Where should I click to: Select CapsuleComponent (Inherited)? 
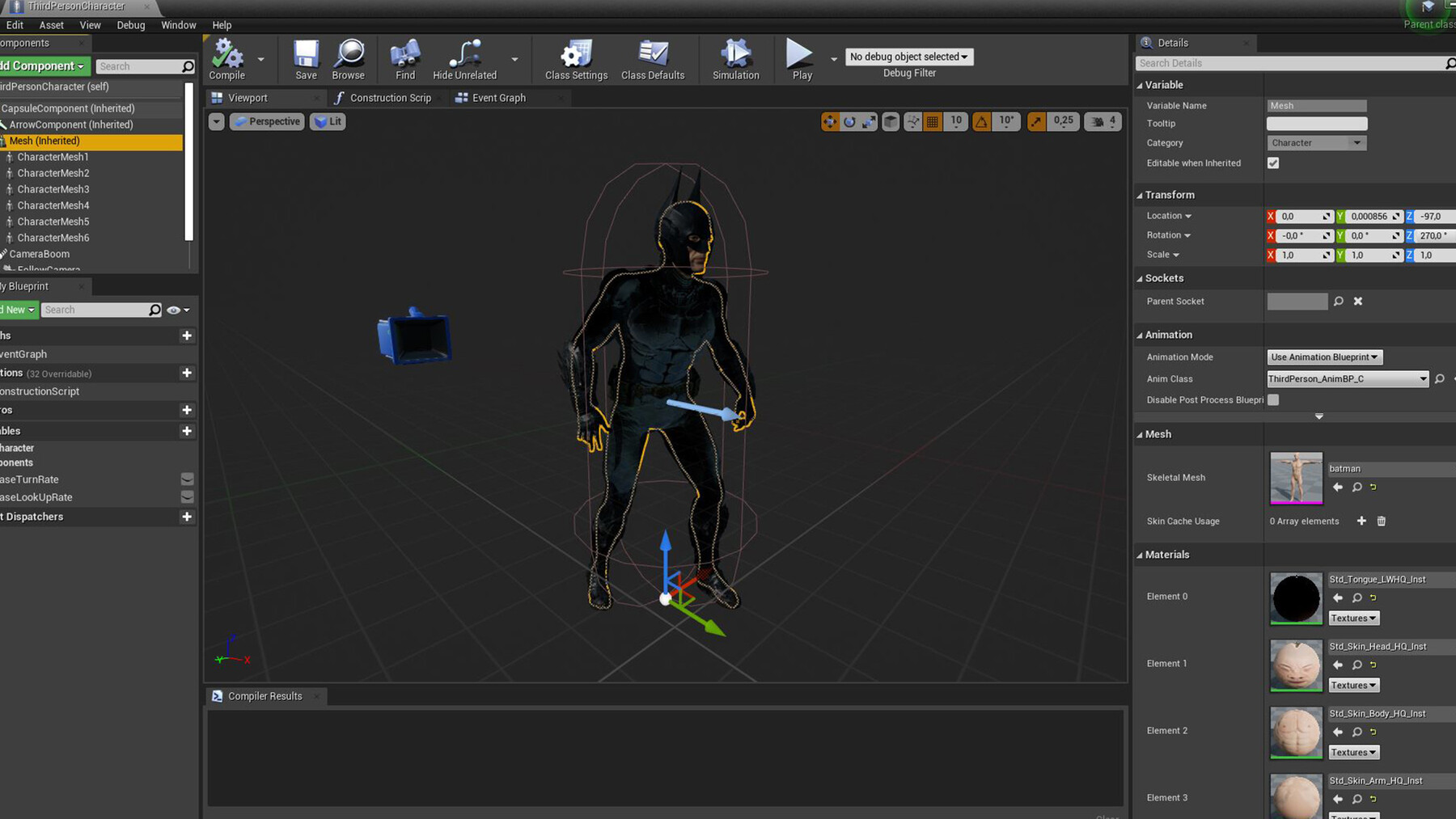click(68, 108)
